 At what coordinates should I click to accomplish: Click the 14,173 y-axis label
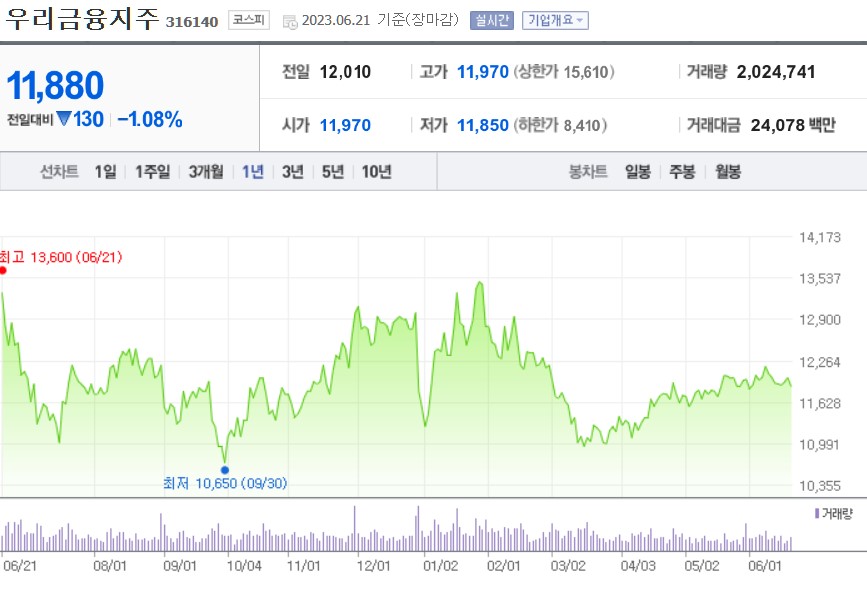click(x=819, y=237)
